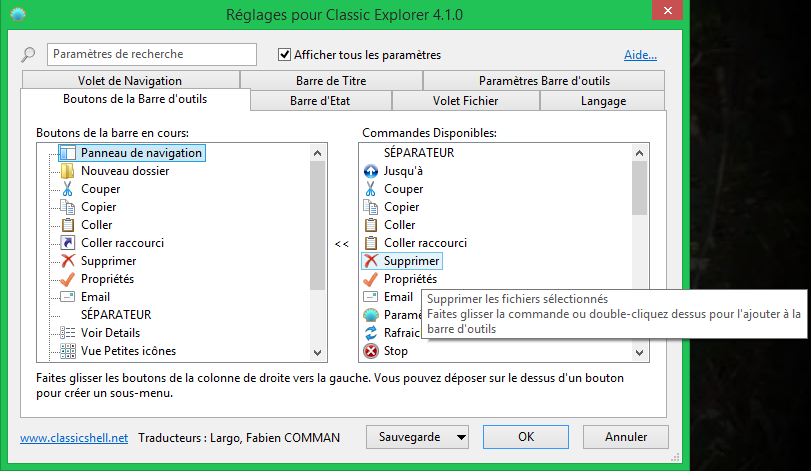The width and height of the screenshot is (811, 471).
Task: Select the Stop icon in available commands
Action: click(x=370, y=351)
